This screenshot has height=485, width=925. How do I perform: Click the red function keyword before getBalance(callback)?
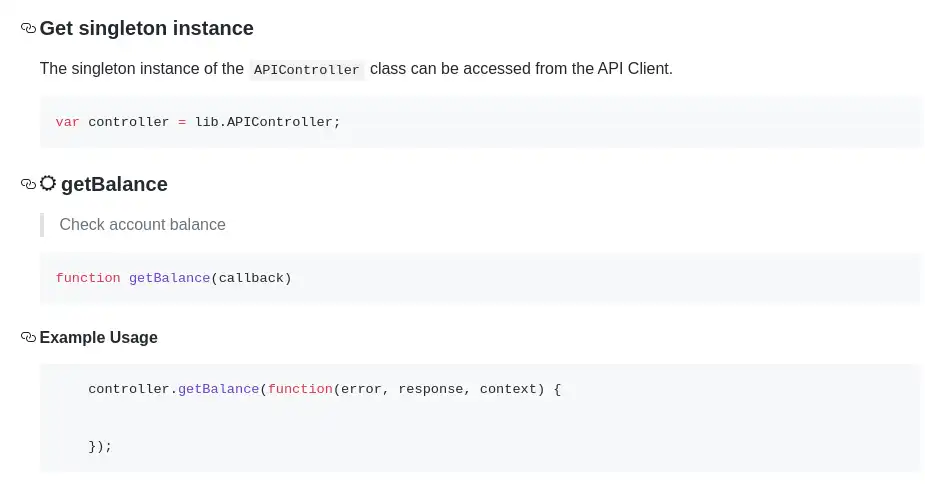coord(88,278)
